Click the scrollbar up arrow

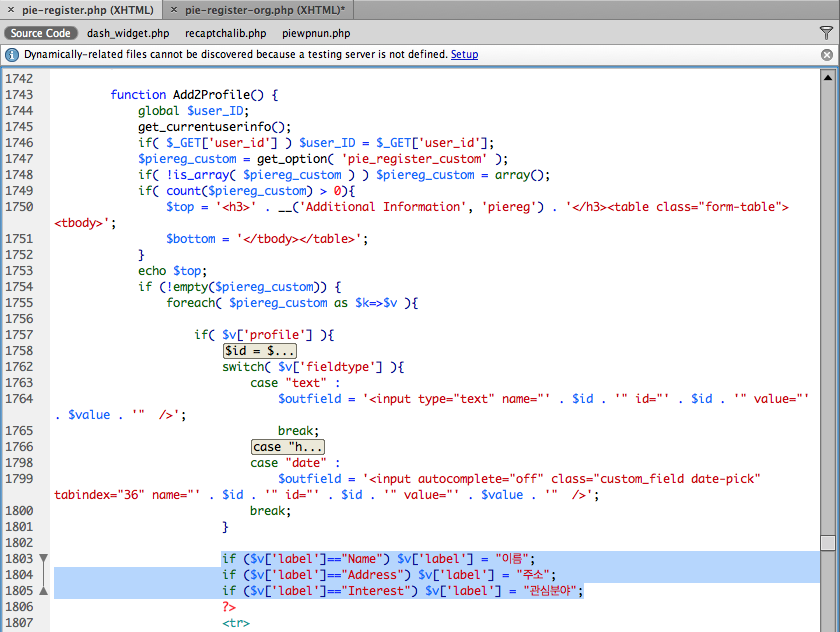pyautogui.click(x=828, y=78)
